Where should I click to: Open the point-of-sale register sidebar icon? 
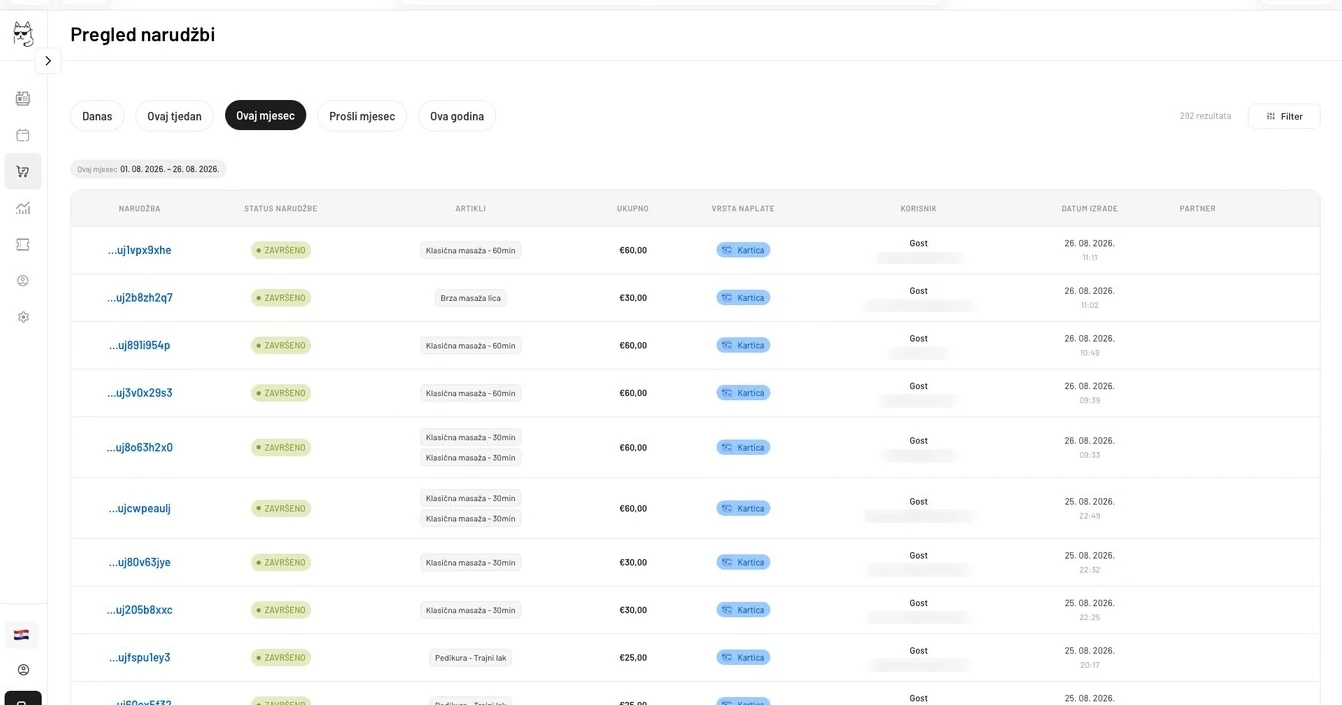tap(23, 98)
